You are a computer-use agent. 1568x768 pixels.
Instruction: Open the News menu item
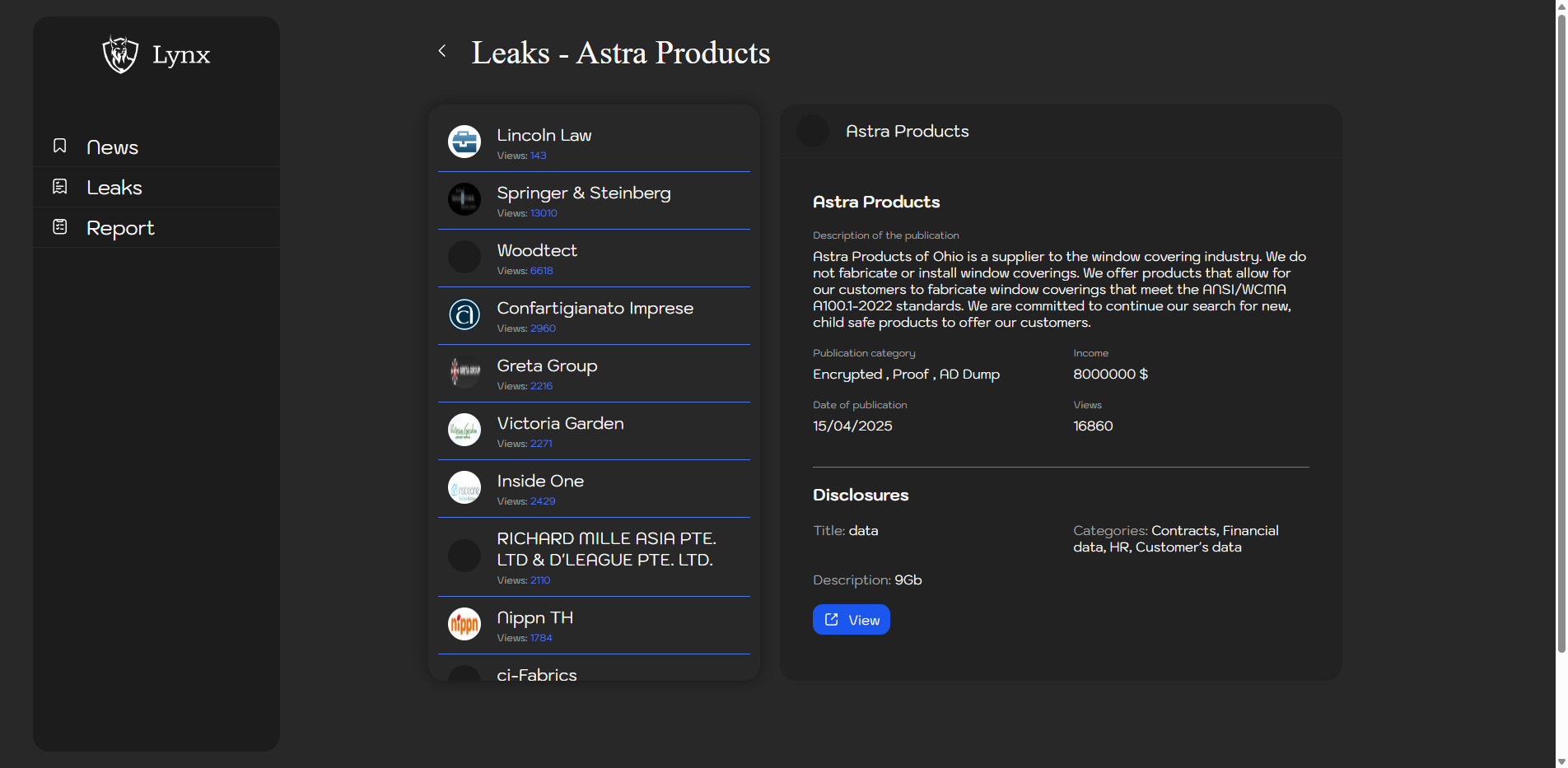[x=112, y=147]
